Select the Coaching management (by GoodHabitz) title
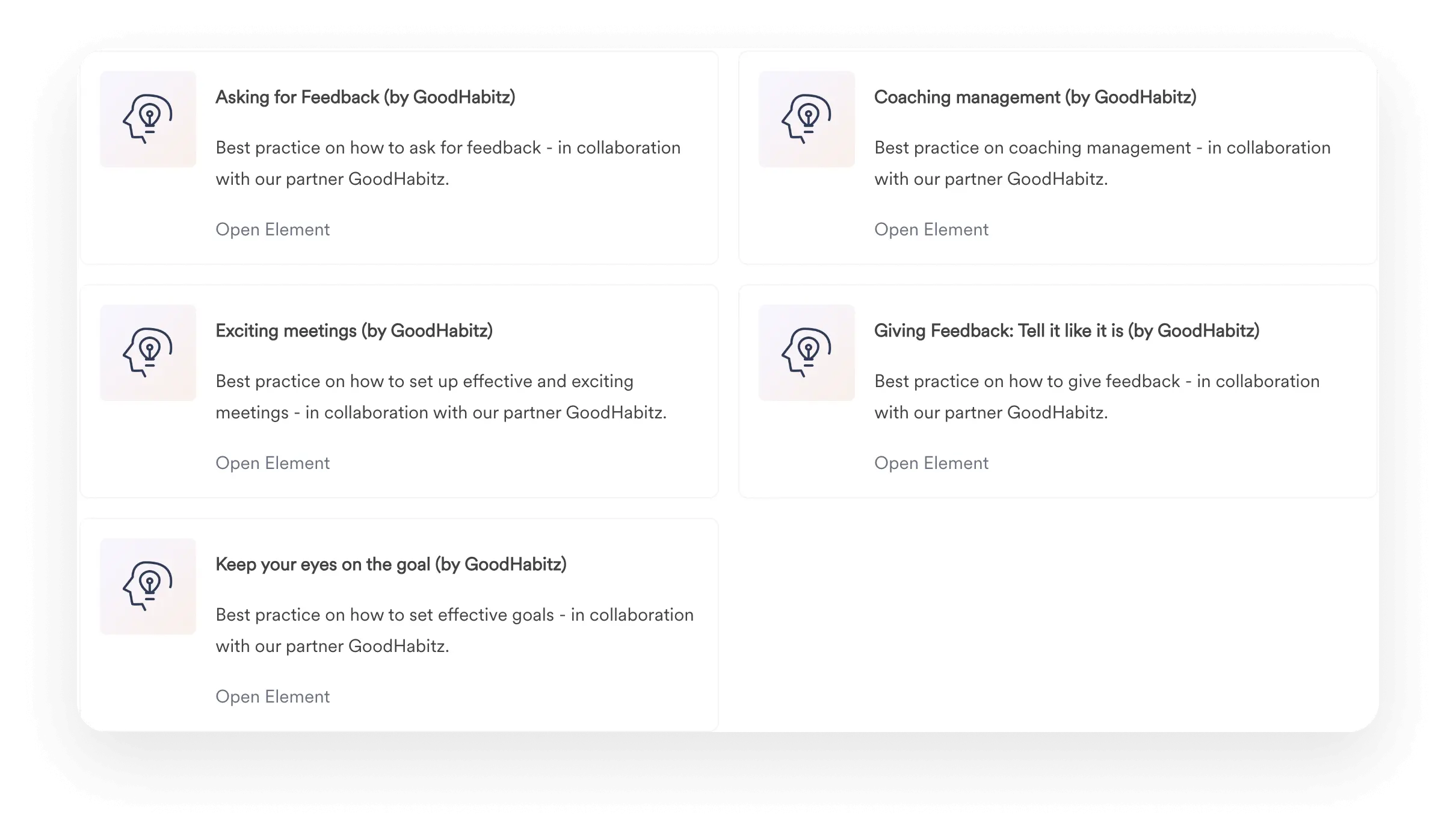 1035,98
